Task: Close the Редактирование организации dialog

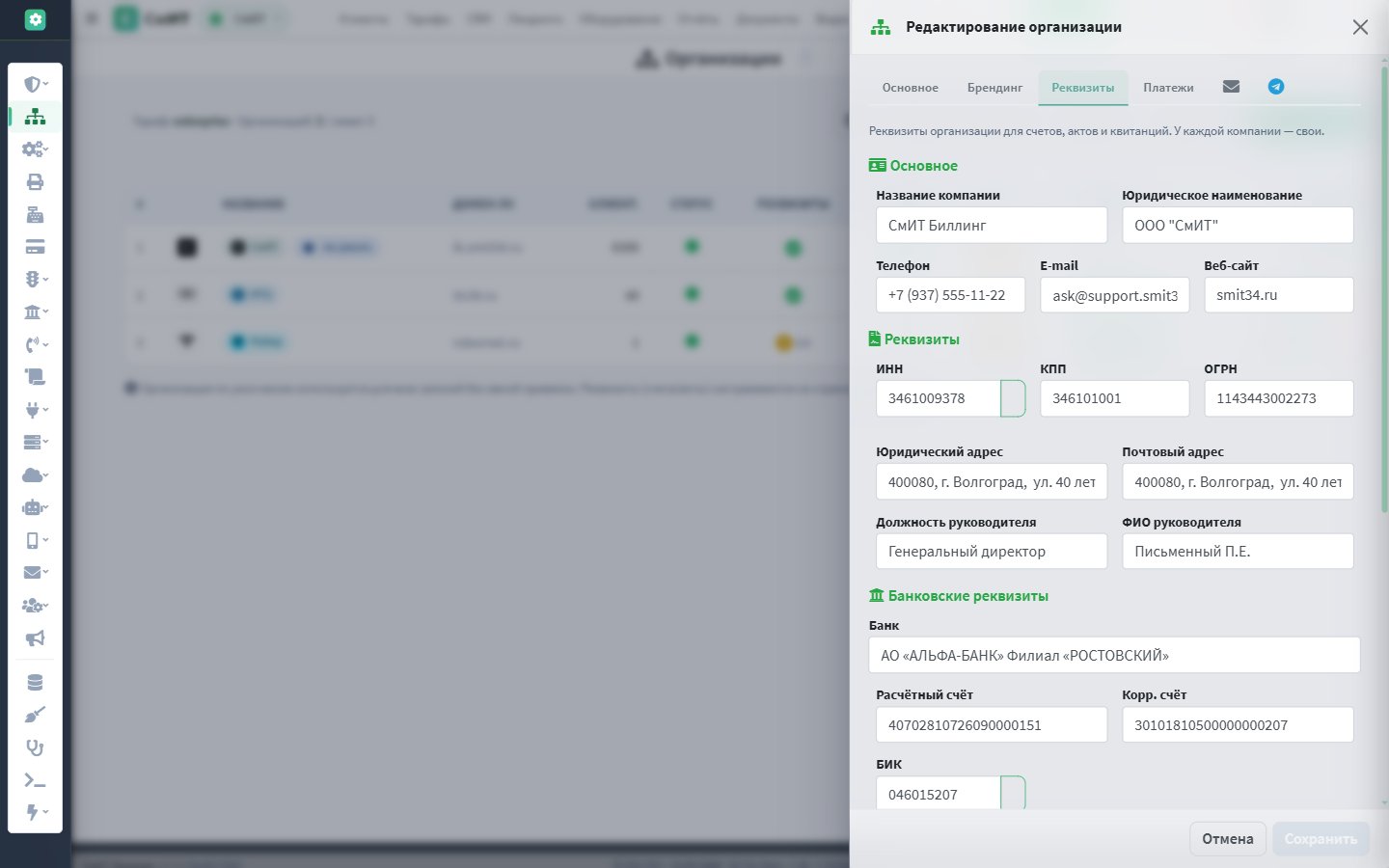Action: [1360, 27]
